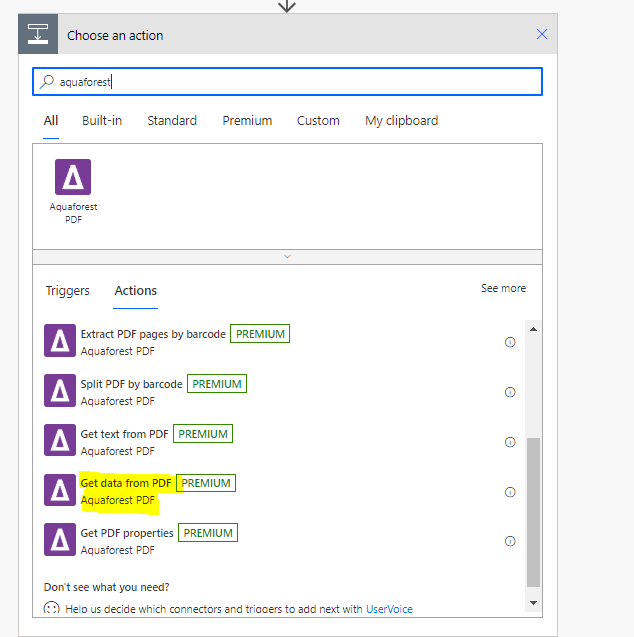Open the Premium connectors tab
The image size is (634, 637).
[x=247, y=121]
